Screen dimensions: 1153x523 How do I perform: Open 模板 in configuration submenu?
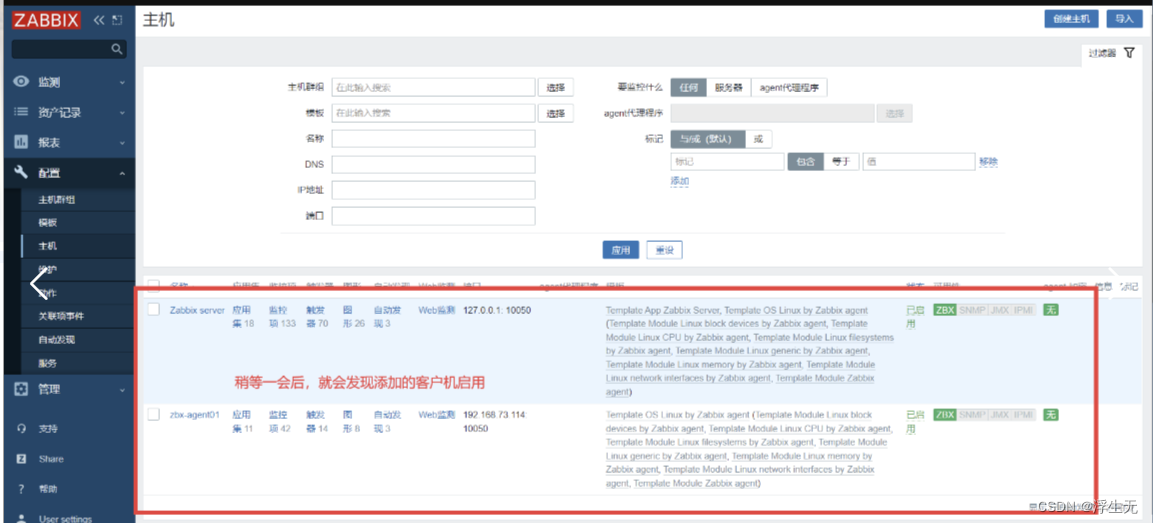[48, 222]
